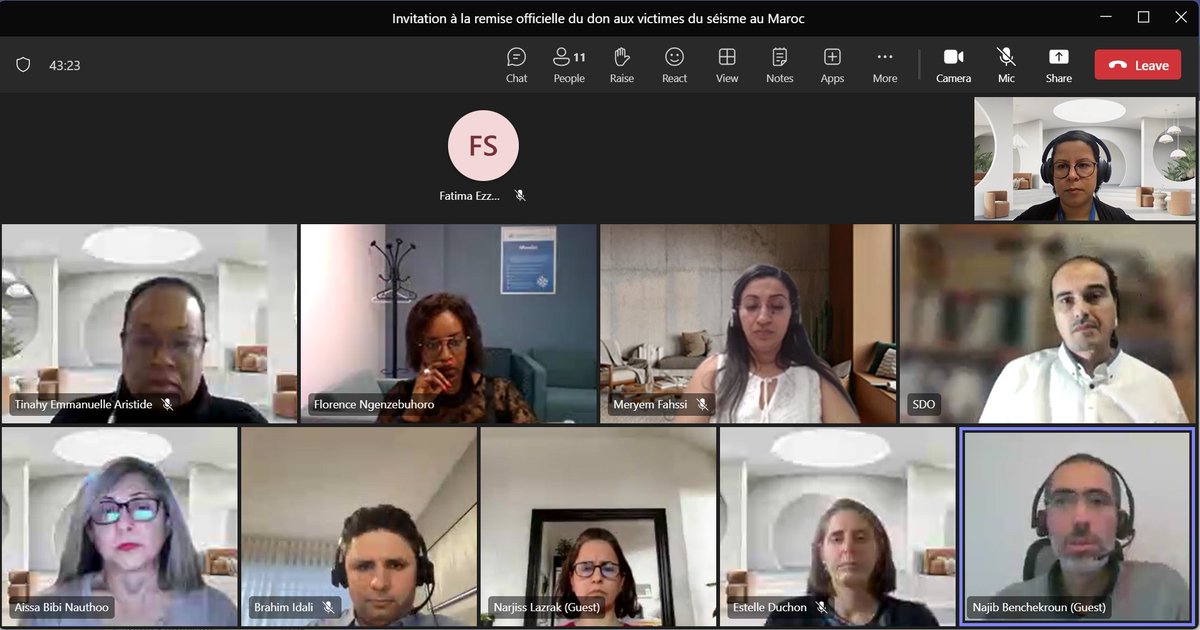
Task: Close the Teams meeting window
Action: 1180,17
